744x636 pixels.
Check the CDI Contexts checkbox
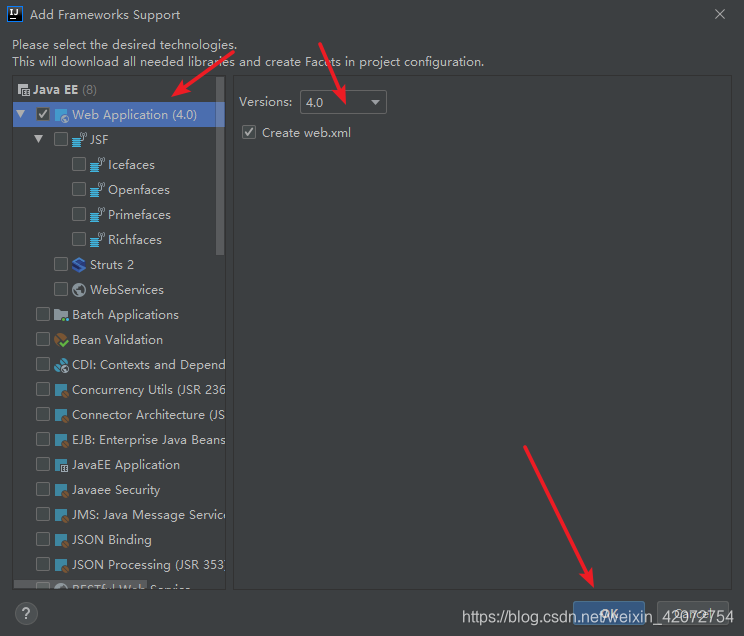click(x=43, y=364)
